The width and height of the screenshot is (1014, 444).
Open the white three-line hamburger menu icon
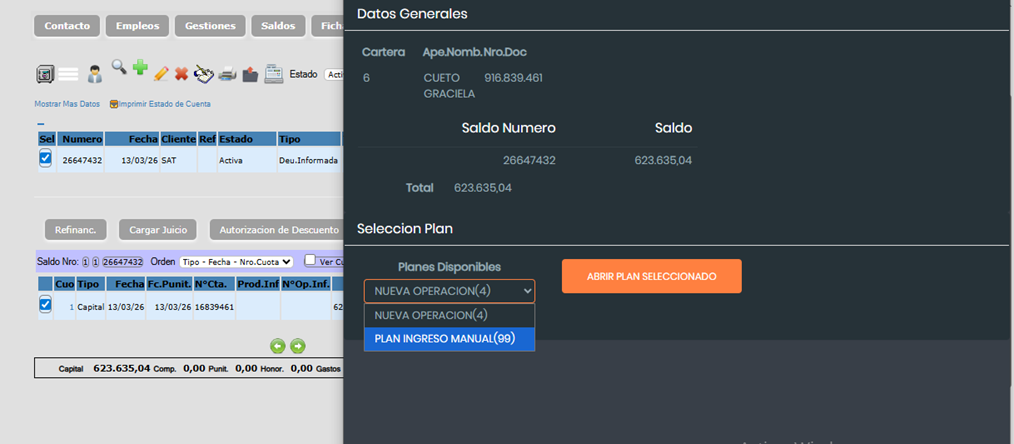[69, 74]
